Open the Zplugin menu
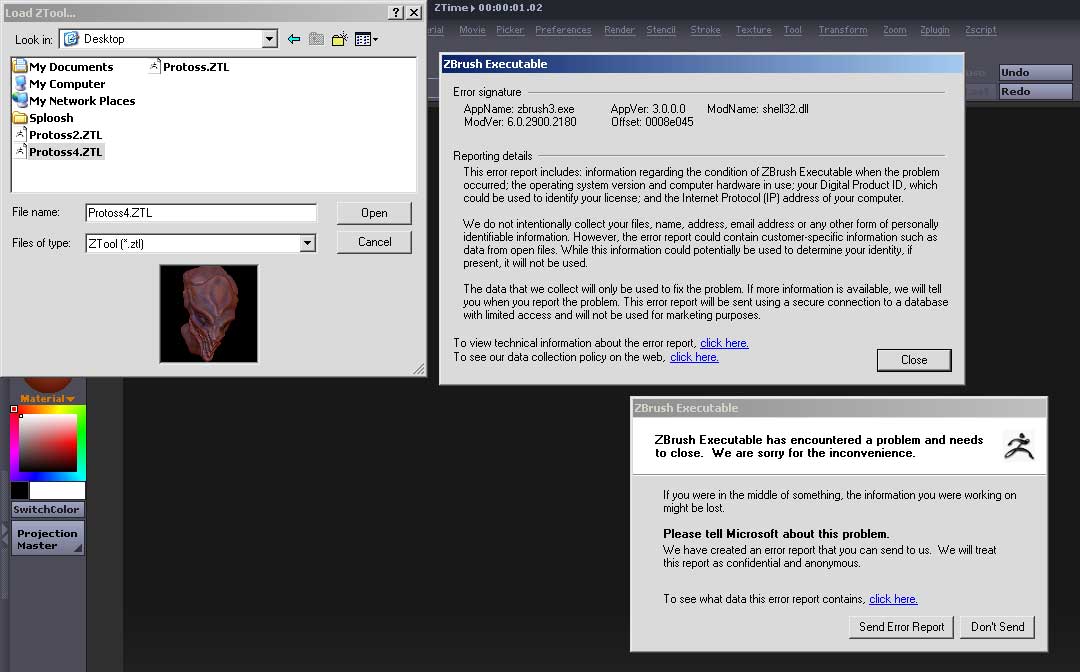Image resolution: width=1080 pixels, height=672 pixels. 935,30
